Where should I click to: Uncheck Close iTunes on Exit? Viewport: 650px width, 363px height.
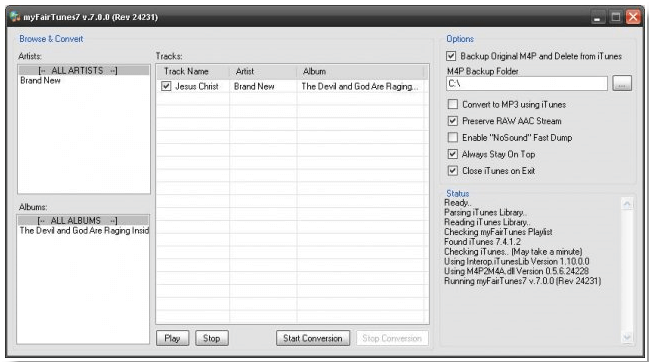(x=453, y=171)
